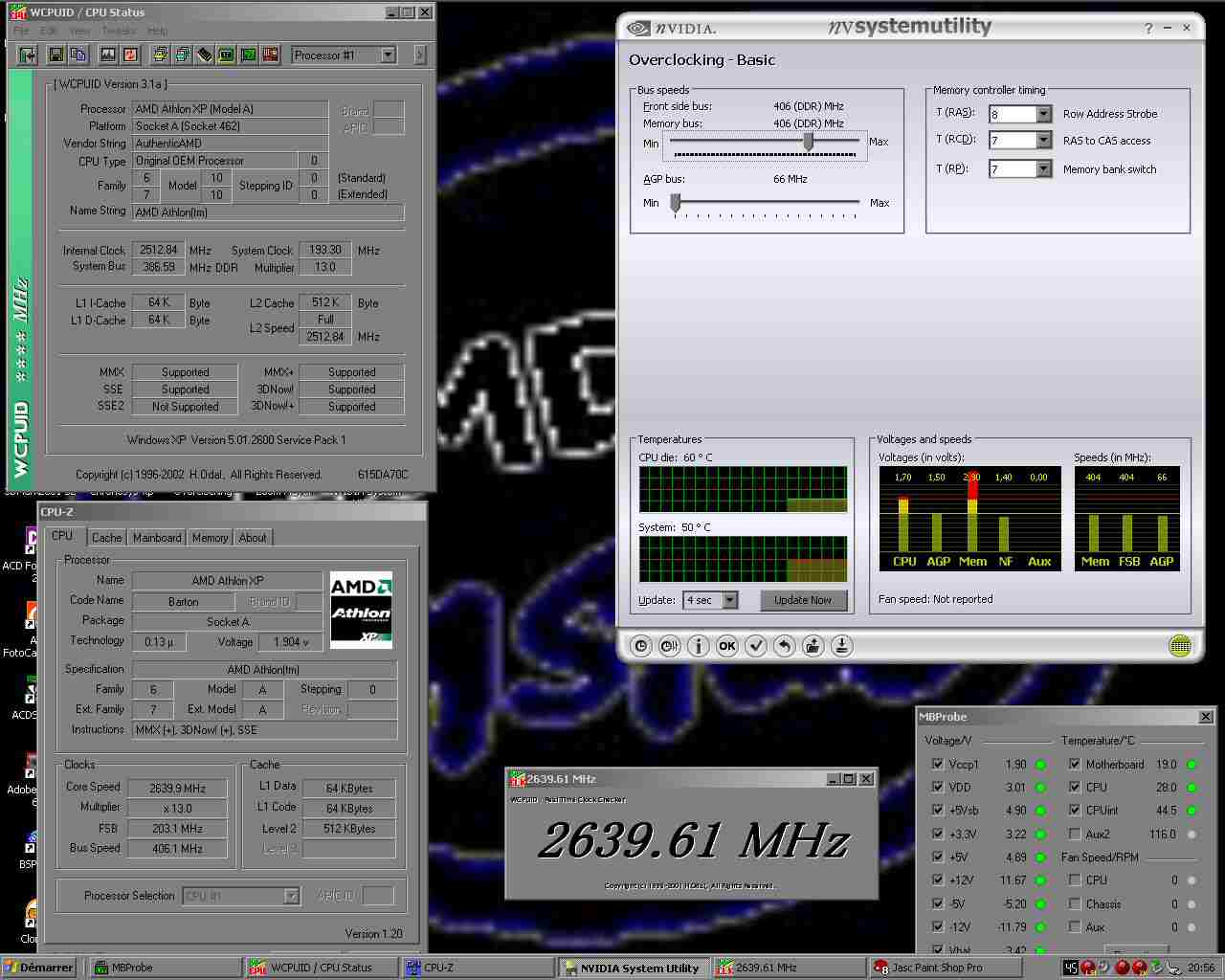Switch to the About tab in CPU-Z
Image resolution: width=1225 pixels, height=980 pixels.
tap(253, 538)
